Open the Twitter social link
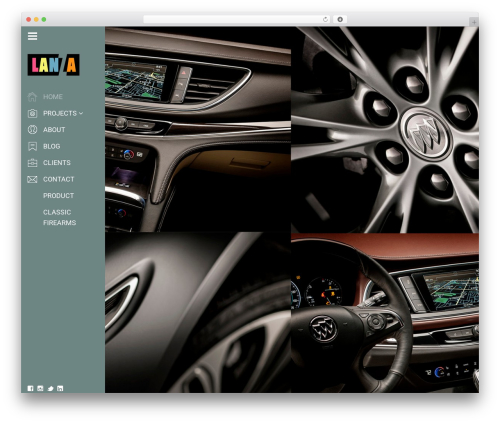The image size is (500, 423). point(50,388)
